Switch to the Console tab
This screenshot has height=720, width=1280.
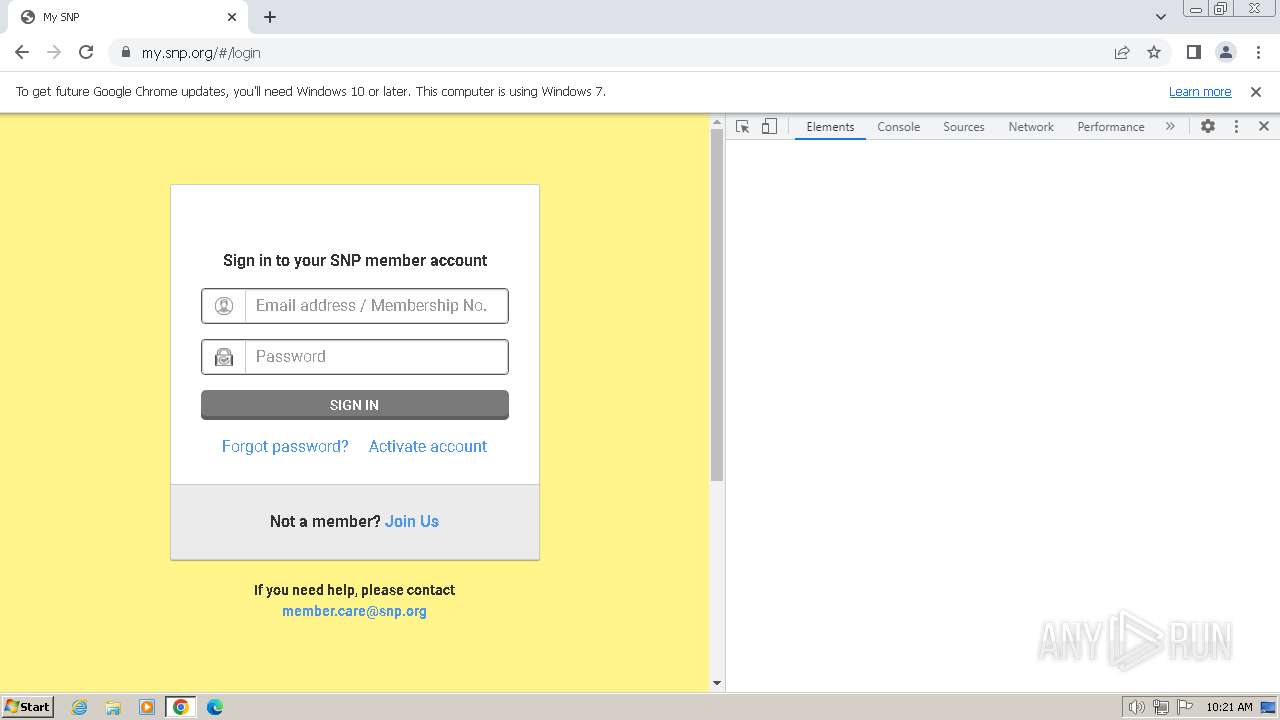[x=898, y=127]
